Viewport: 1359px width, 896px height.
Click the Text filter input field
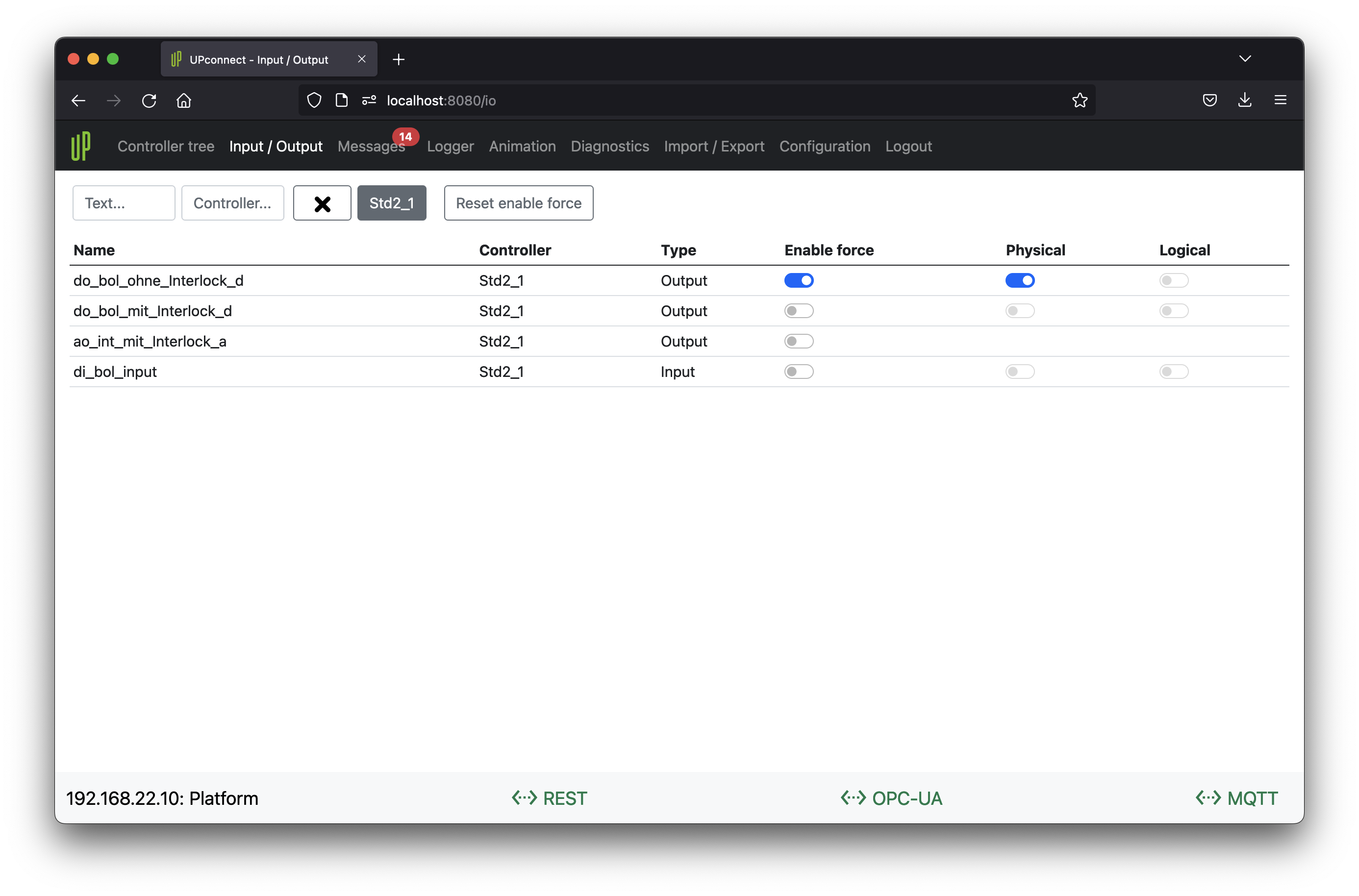click(x=124, y=203)
